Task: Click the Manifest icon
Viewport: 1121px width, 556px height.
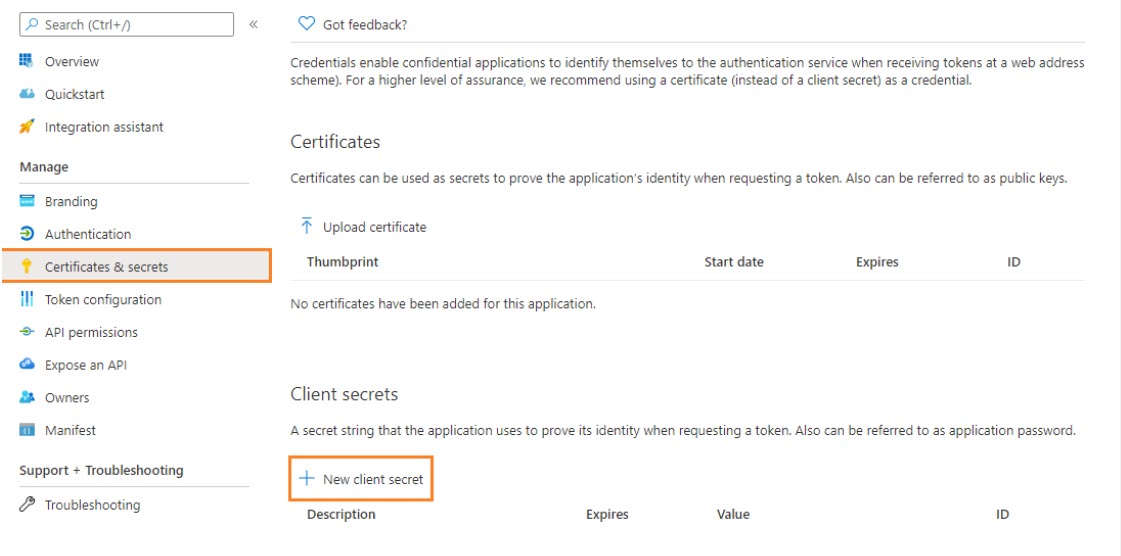Action: tap(27, 430)
